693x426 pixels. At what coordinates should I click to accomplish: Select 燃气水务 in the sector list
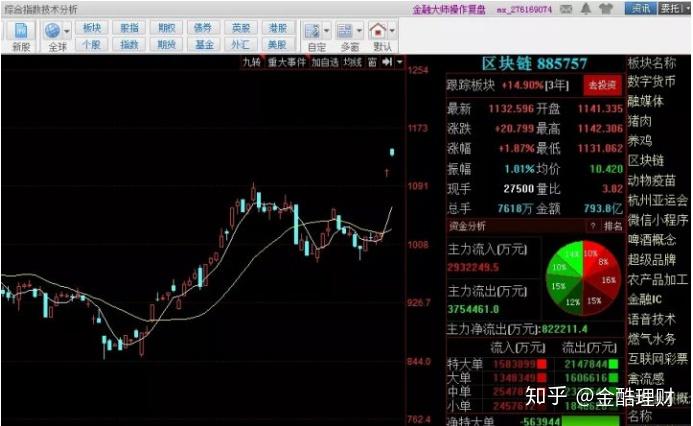(x=652, y=339)
